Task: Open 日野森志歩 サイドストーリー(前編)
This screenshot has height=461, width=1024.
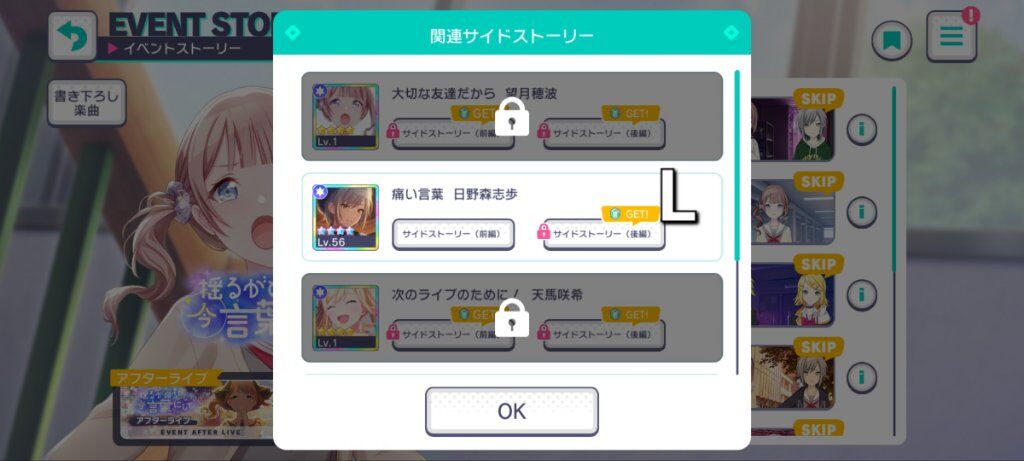Action: (x=453, y=234)
